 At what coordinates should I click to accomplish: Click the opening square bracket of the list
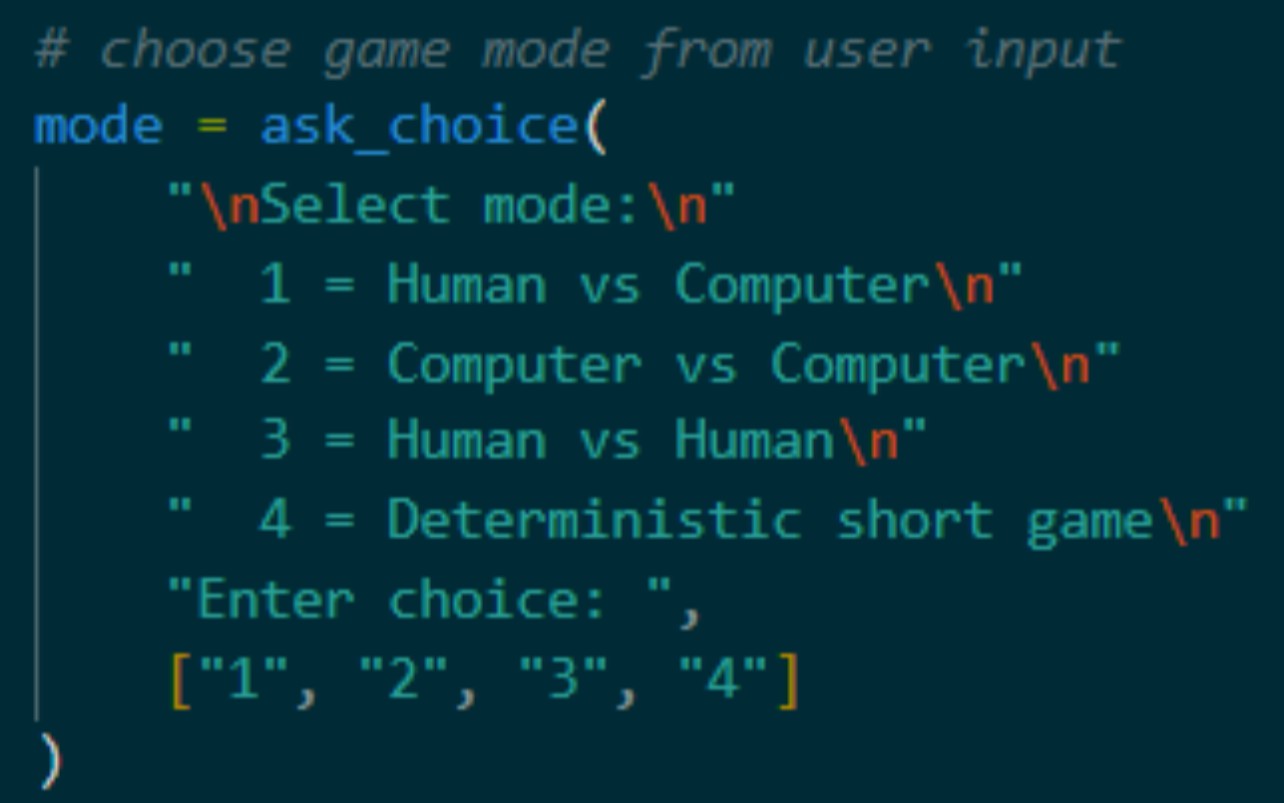point(181,682)
